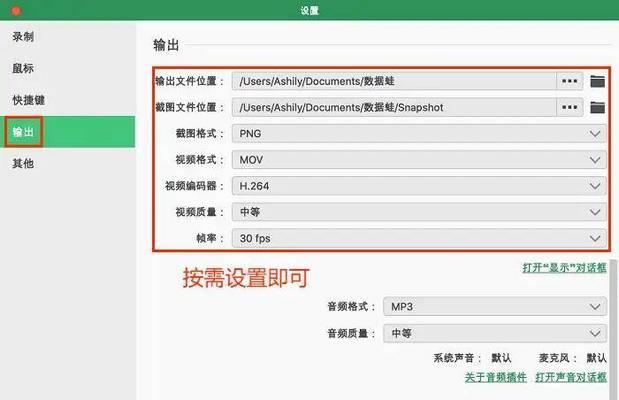619x400 pixels.
Task: Click the vertical scrollbar on the right edge
Action: pyautogui.click(x=613, y=329)
